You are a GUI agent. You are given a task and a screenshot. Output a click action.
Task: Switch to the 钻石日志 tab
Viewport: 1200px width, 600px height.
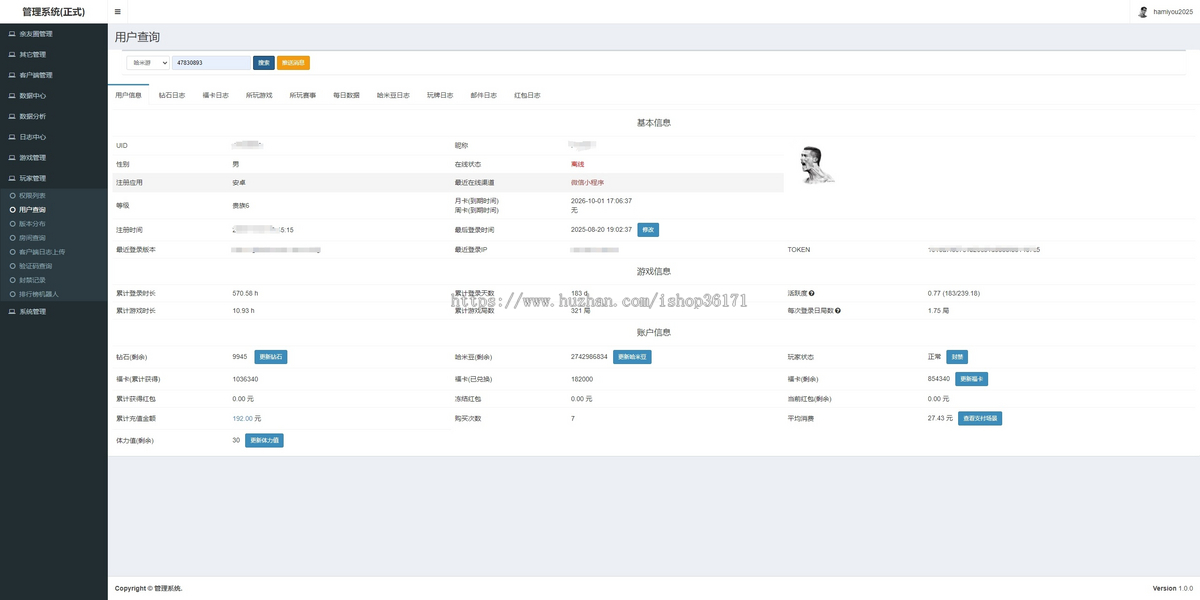click(x=172, y=95)
